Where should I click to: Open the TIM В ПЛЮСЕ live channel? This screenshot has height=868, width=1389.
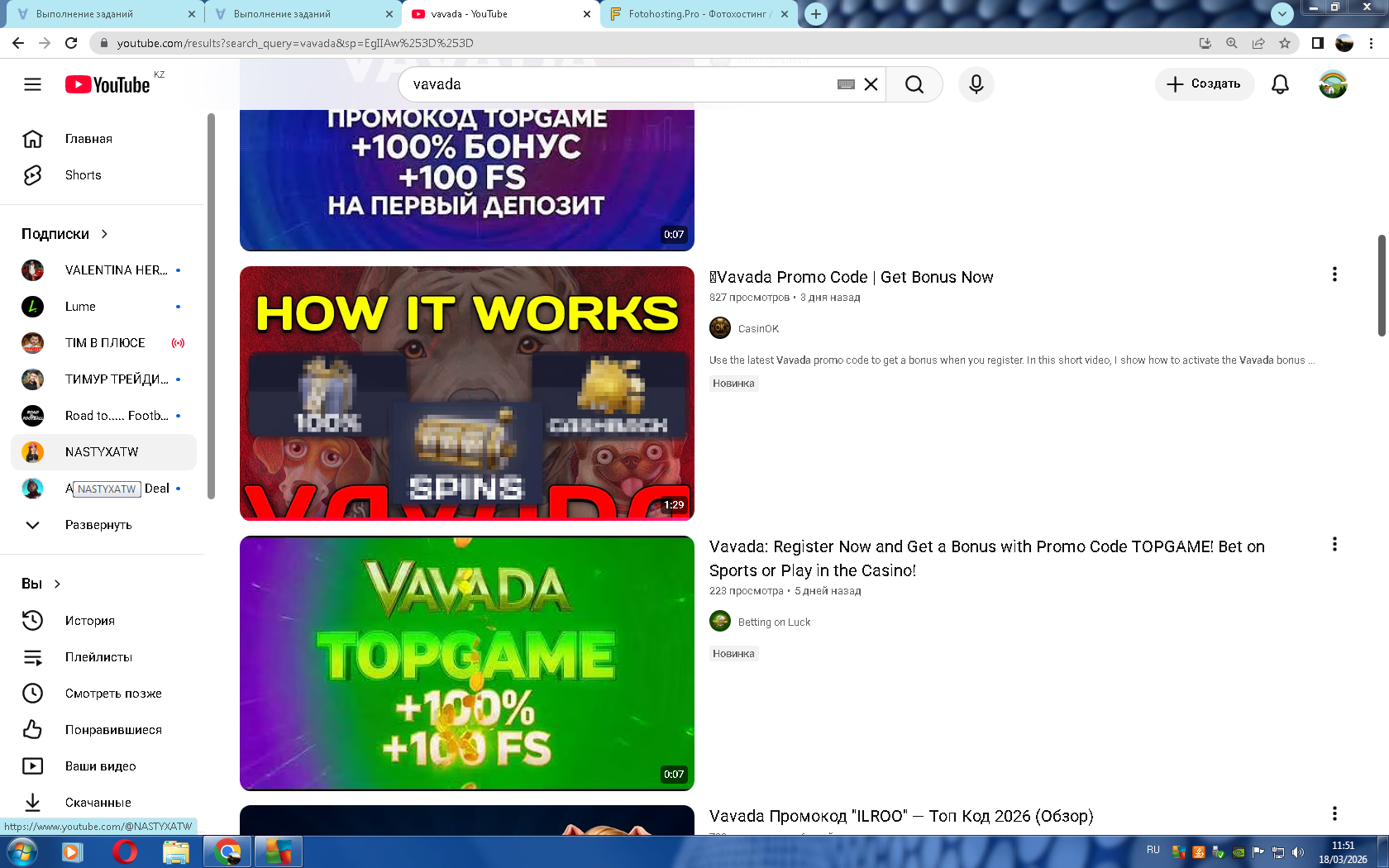pos(103,343)
